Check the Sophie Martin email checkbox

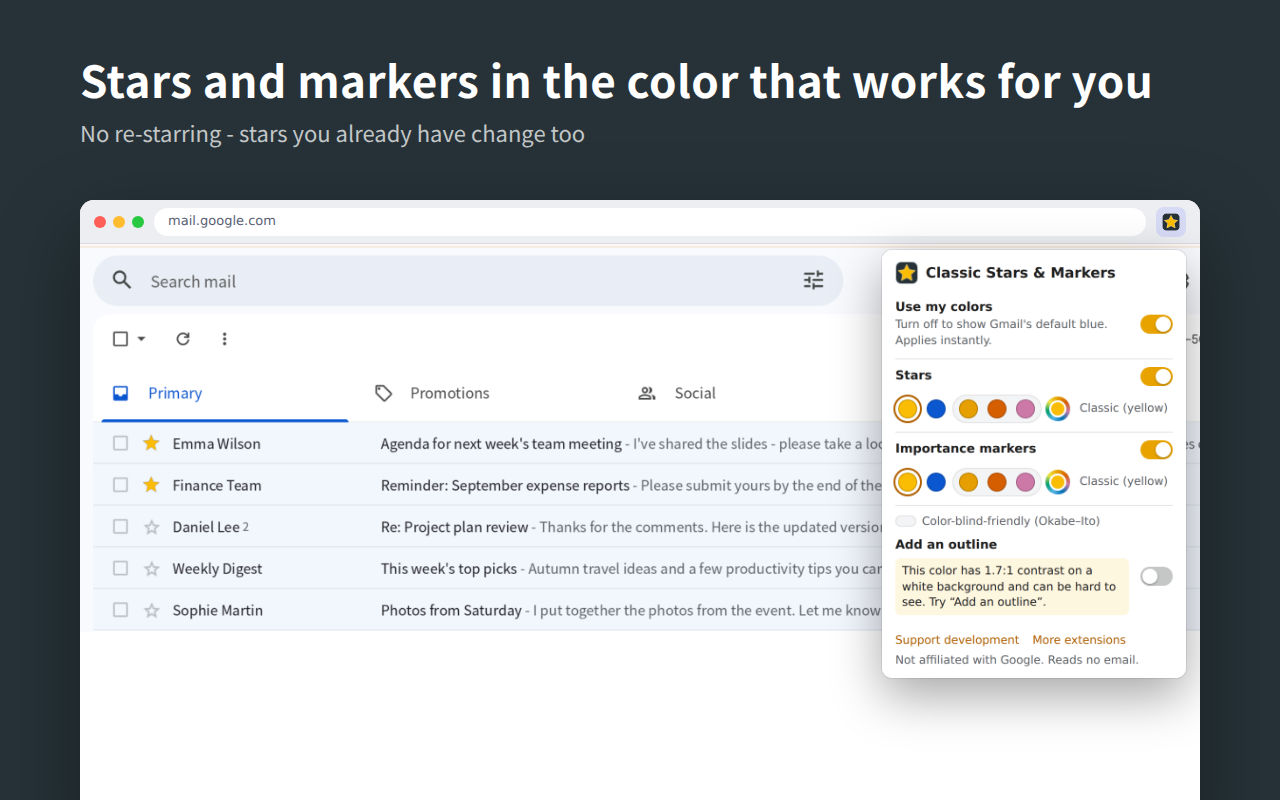click(x=120, y=610)
